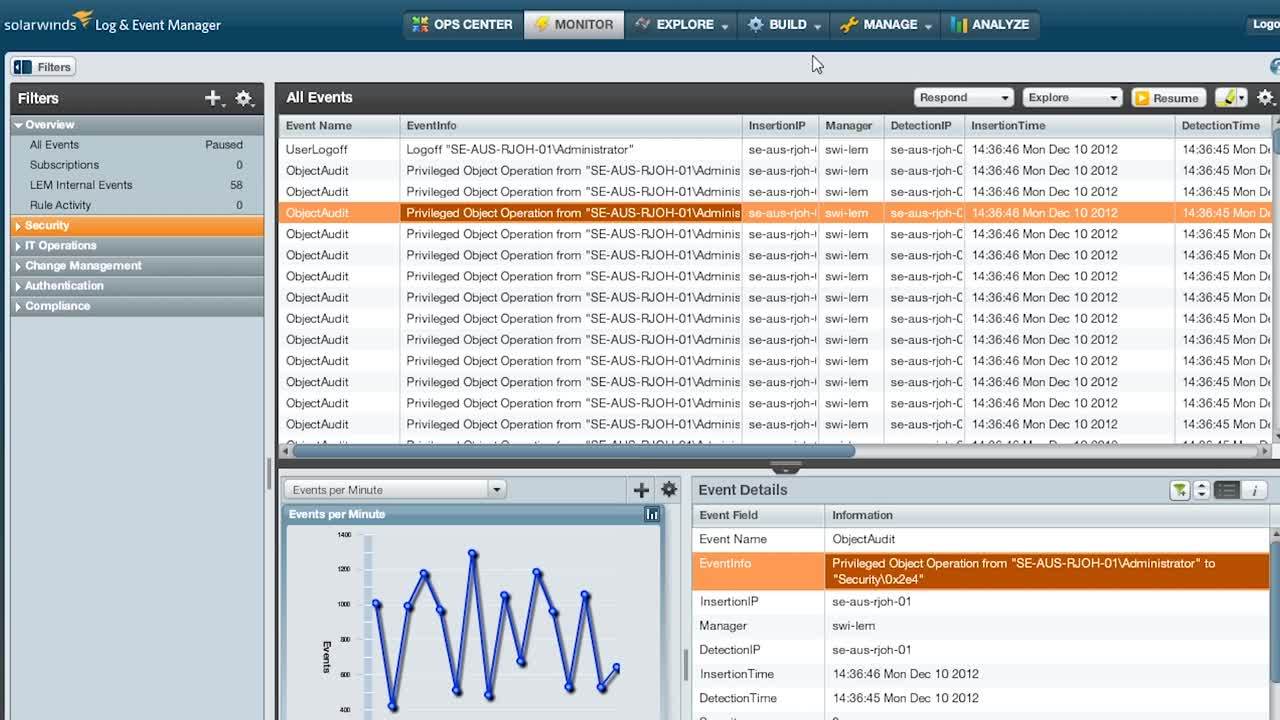
Task: Add a new widget with plus icon
Action: (x=641, y=490)
